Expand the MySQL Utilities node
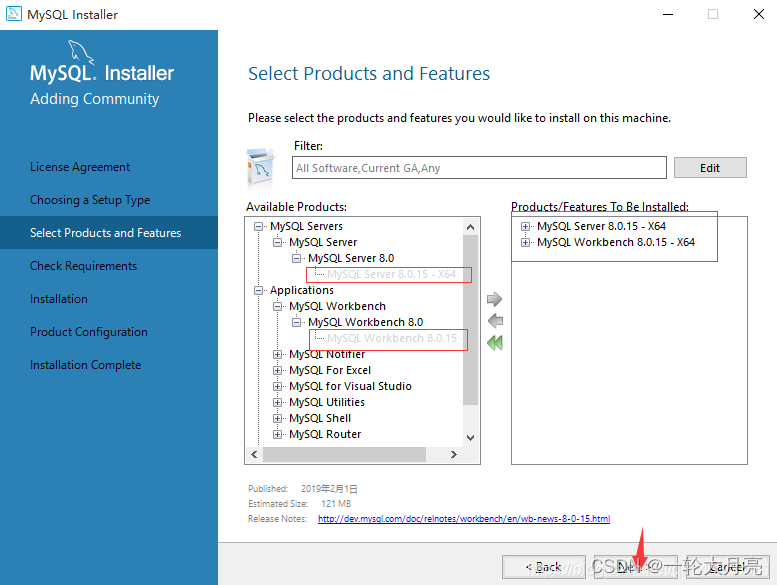 278,402
